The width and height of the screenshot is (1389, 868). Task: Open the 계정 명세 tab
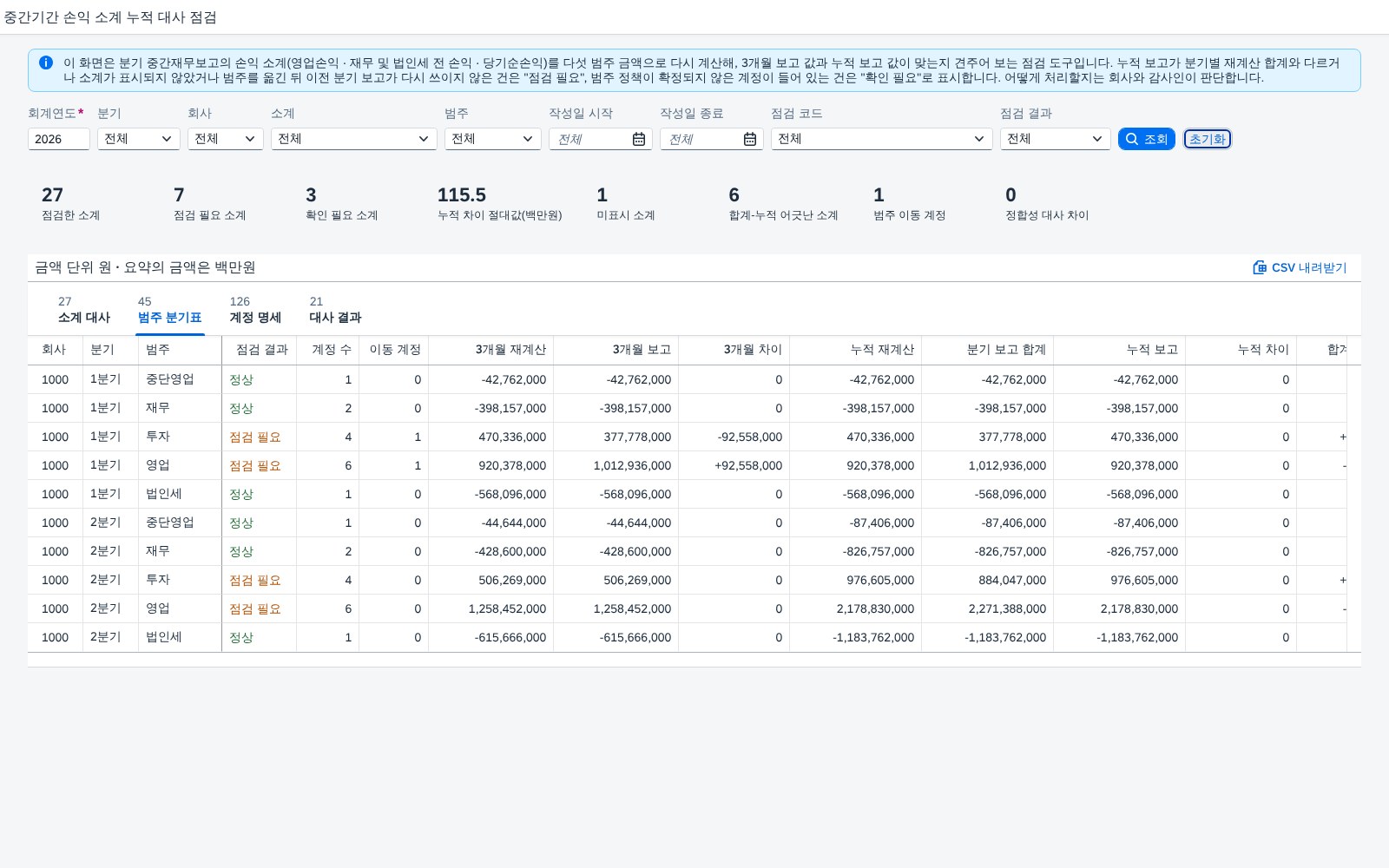[255, 310]
